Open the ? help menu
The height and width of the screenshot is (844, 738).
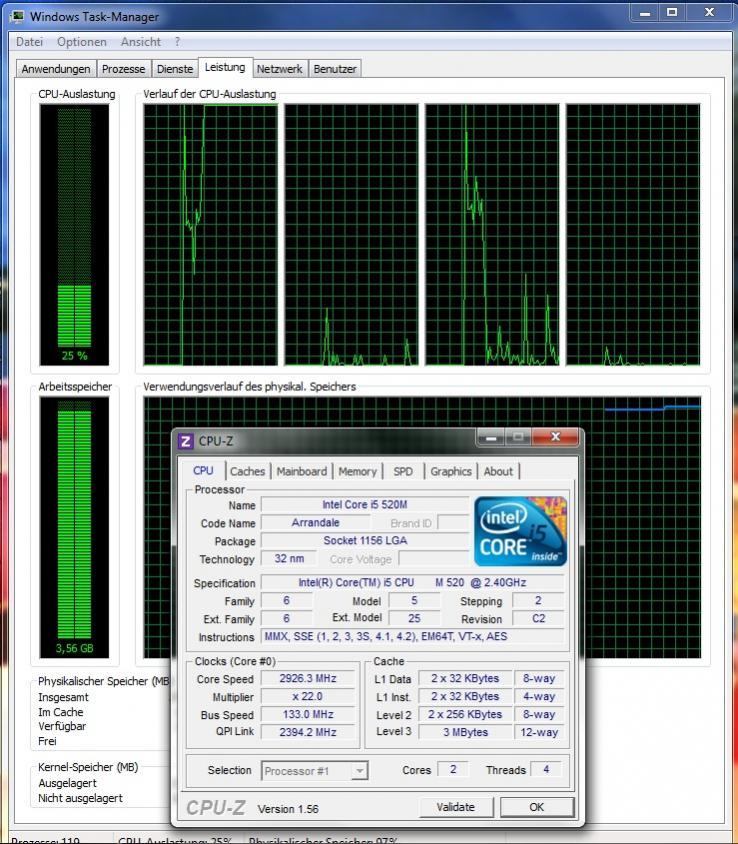point(177,42)
